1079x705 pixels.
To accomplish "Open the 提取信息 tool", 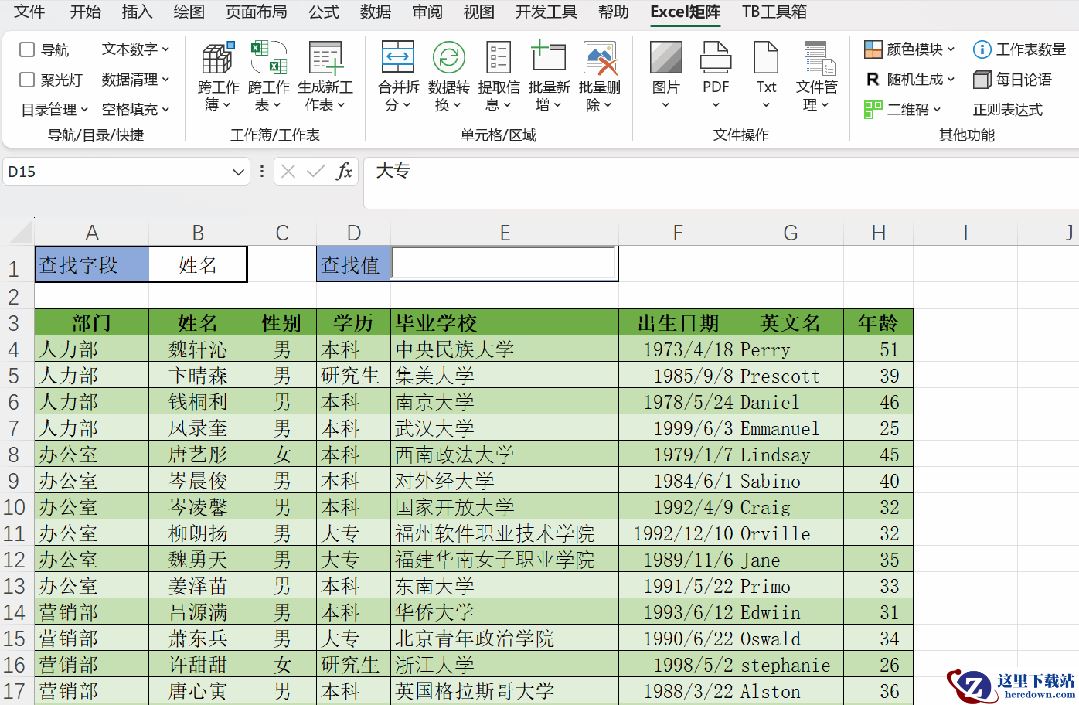I will (x=498, y=76).
